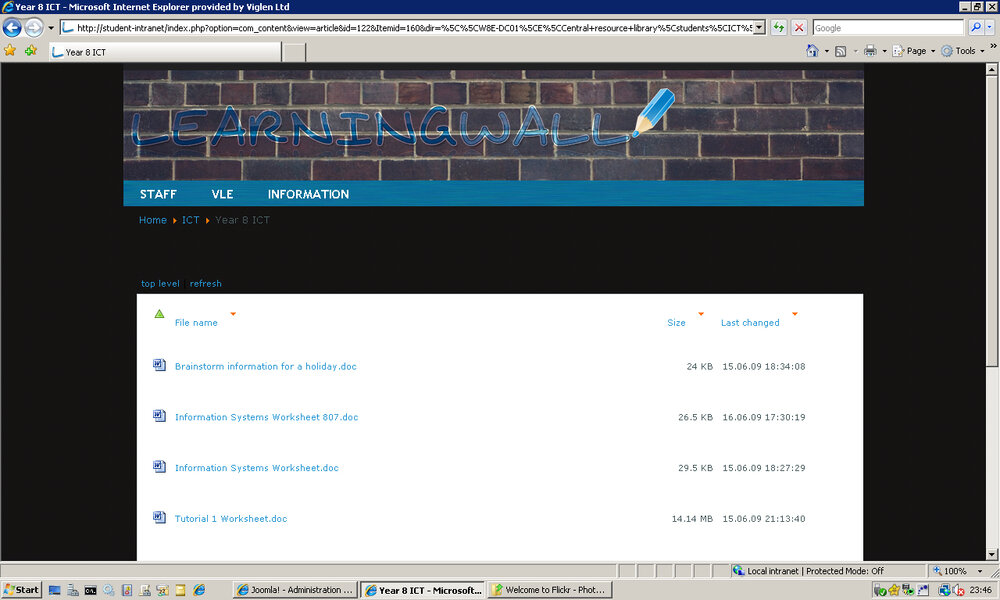Open a new blank tab

pyautogui.click(x=294, y=52)
